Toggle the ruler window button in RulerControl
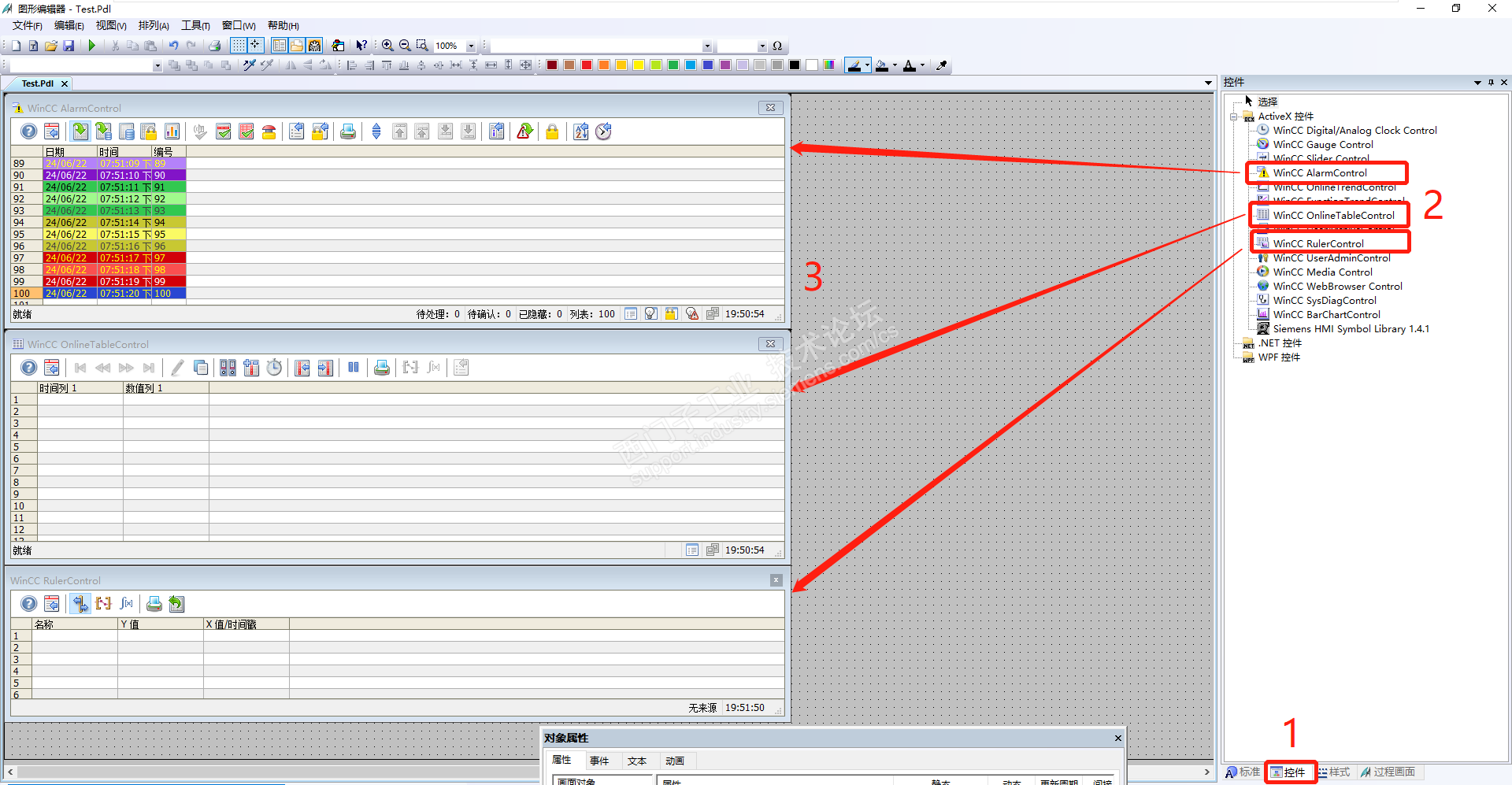The height and width of the screenshot is (785, 1512). pos(80,604)
